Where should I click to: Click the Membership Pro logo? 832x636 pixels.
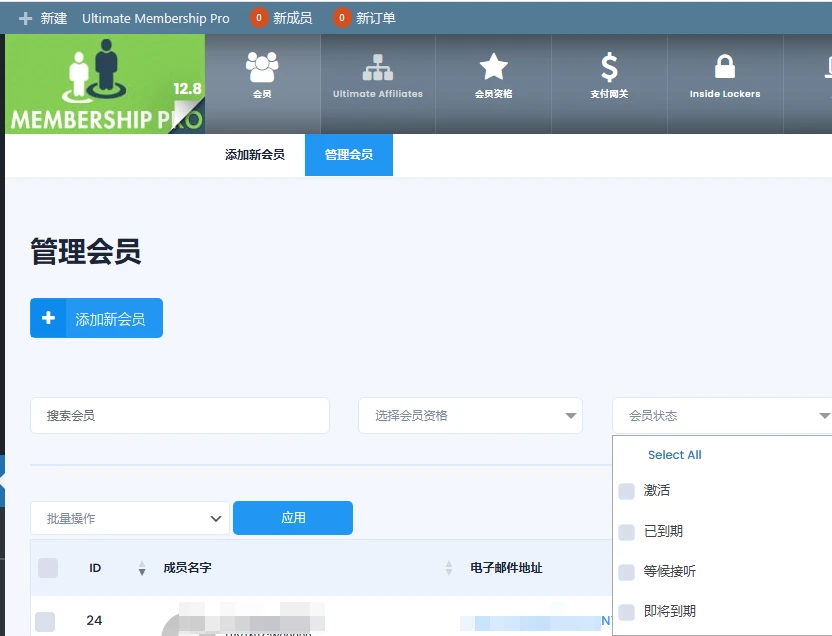pos(104,84)
